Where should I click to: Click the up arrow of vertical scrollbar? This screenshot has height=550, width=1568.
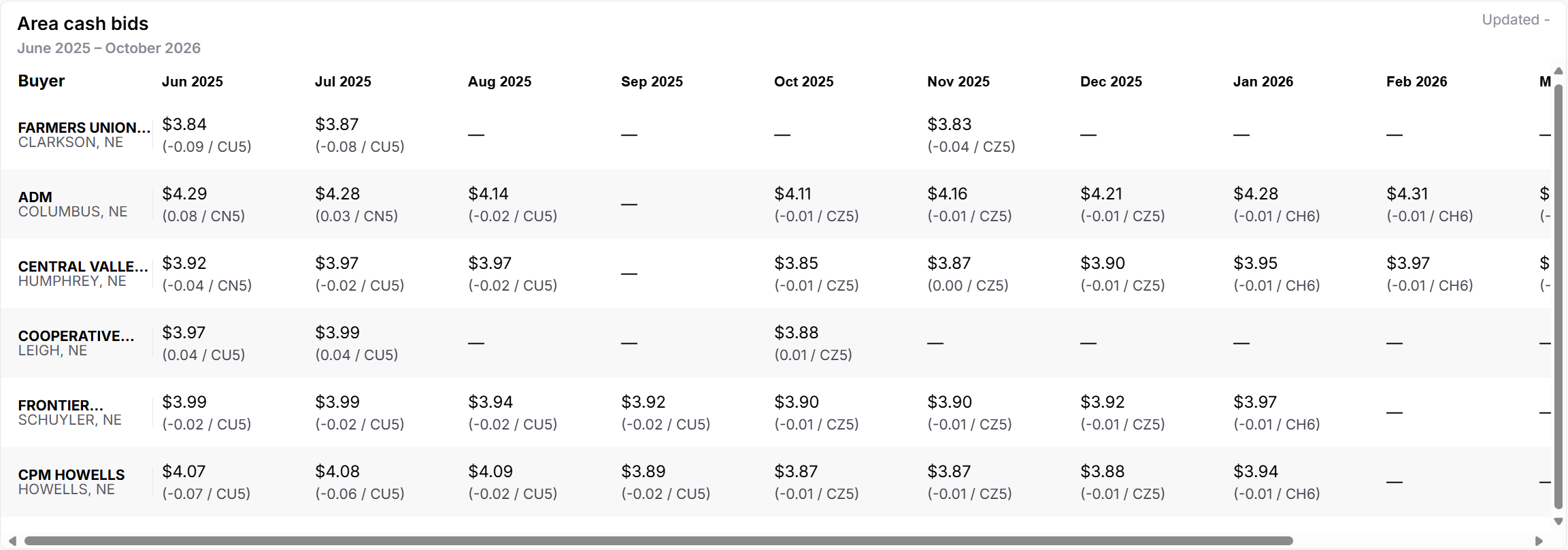point(1558,71)
